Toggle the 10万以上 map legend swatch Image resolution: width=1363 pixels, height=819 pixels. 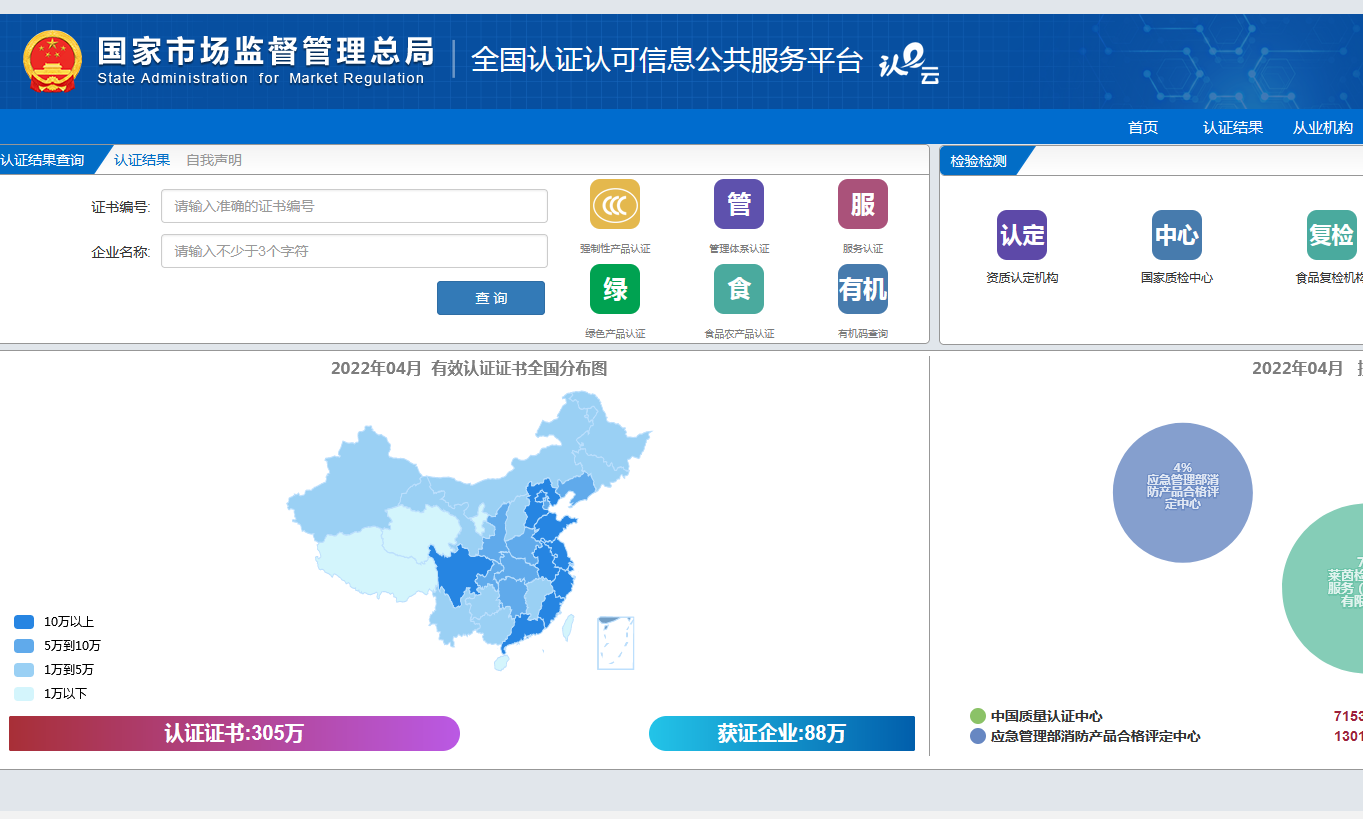[24, 622]
